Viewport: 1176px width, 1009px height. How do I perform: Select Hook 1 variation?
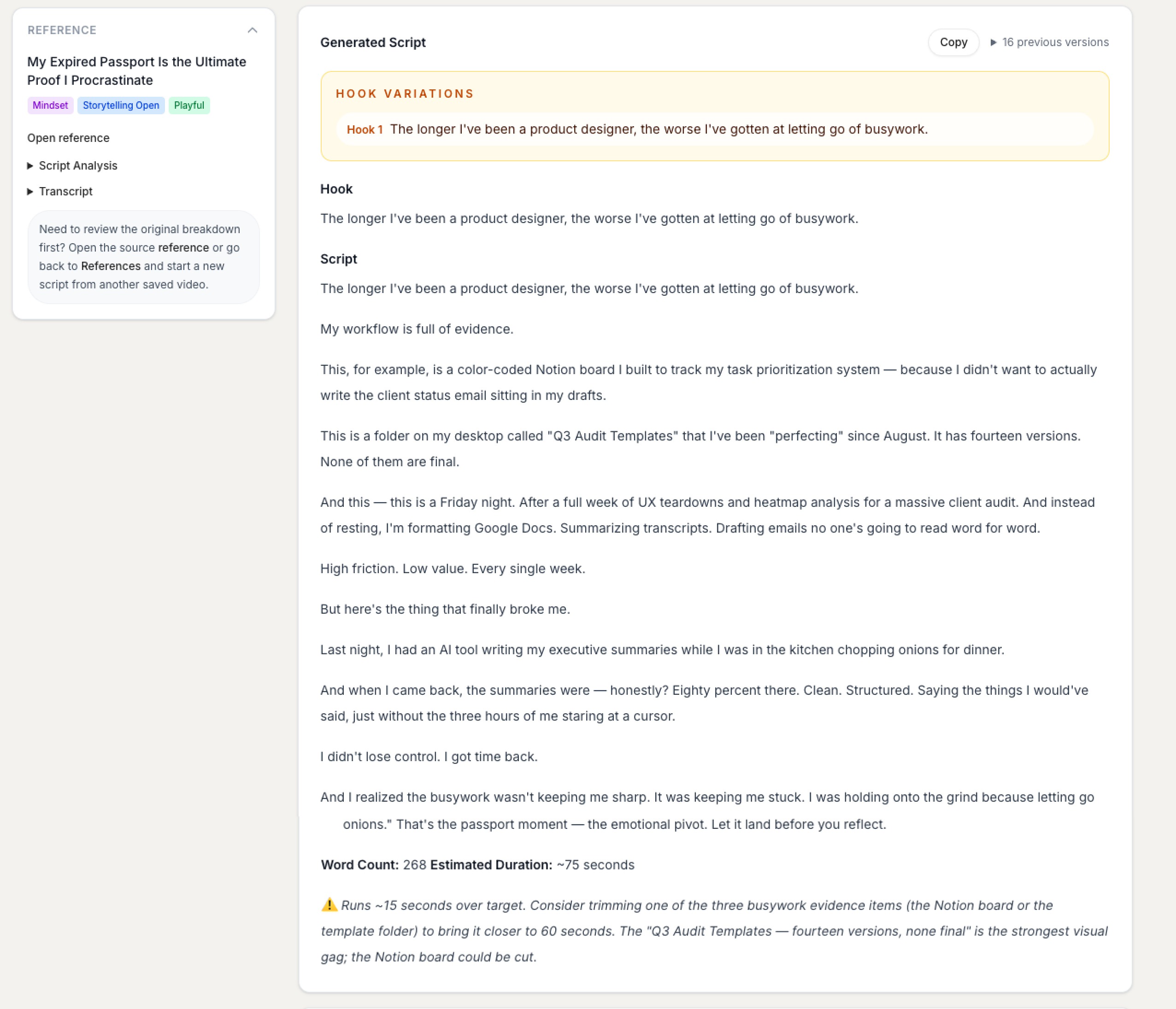pyautogui.click(x=715, y=129)
